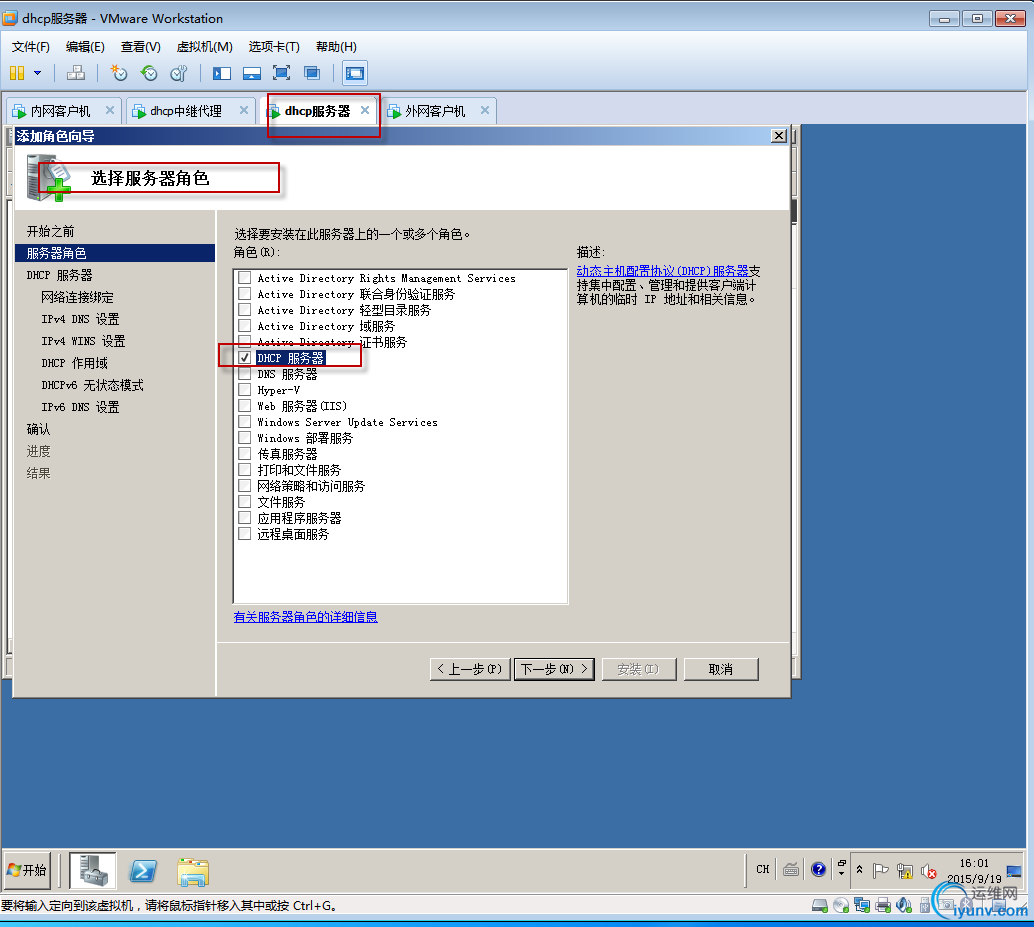The width and height of the screenshot is (1034, 927).
Task: Close the 添加角色向导 dialog
Action: (x=779, y=136)
